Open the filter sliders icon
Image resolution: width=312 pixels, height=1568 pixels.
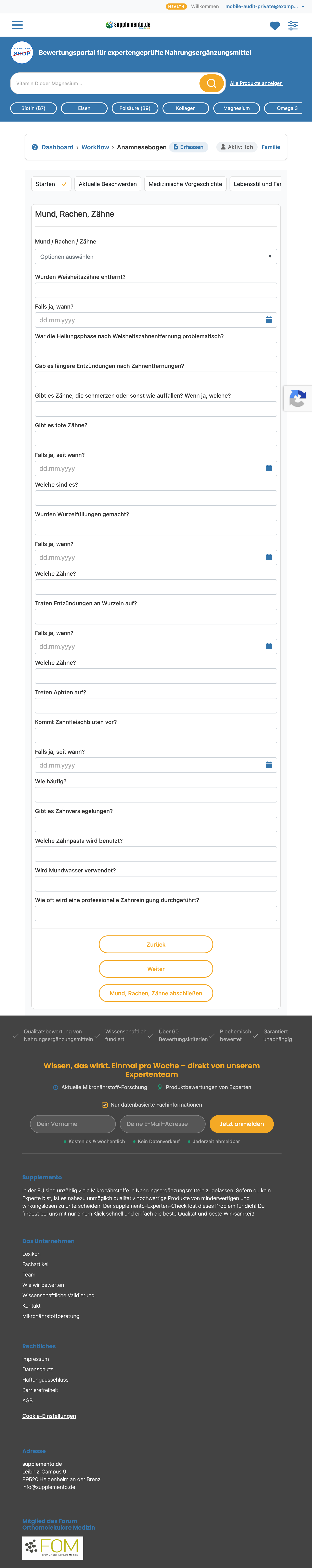[293, 26]
